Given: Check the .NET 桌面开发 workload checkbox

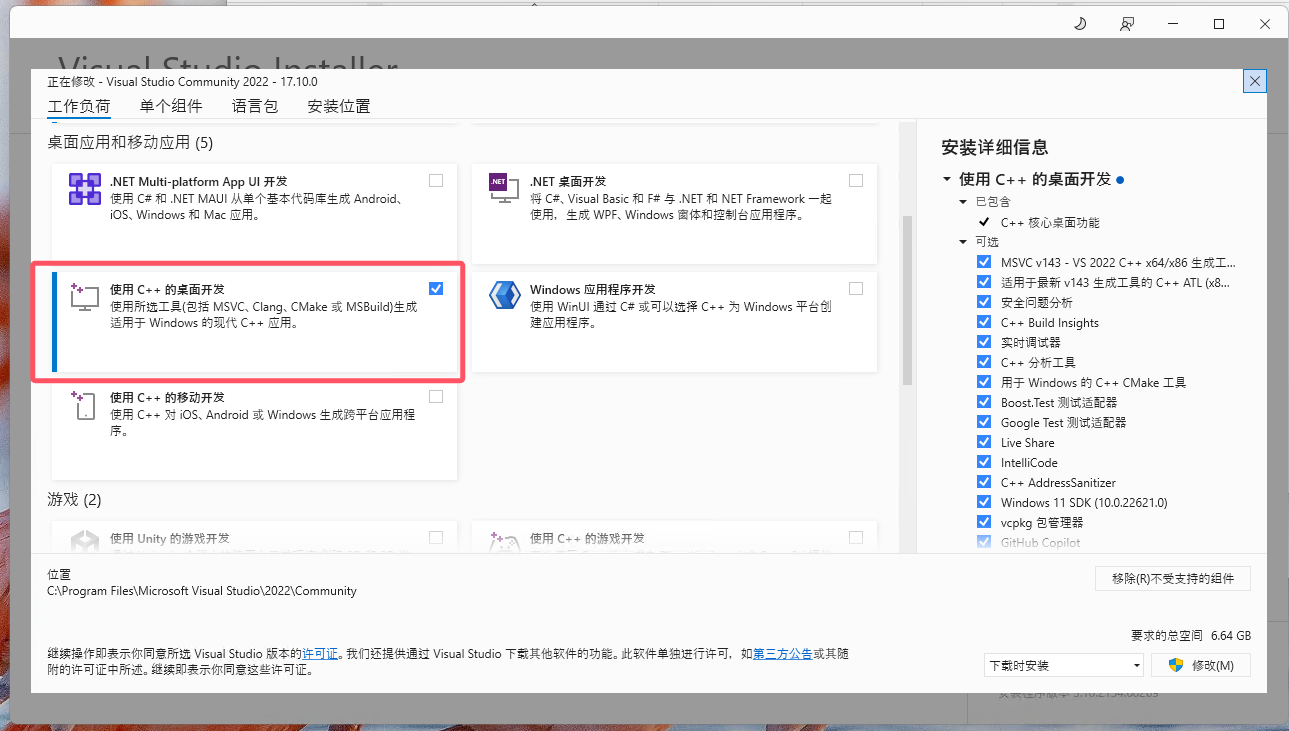Looking at the screenshot, I should [856, 181].
